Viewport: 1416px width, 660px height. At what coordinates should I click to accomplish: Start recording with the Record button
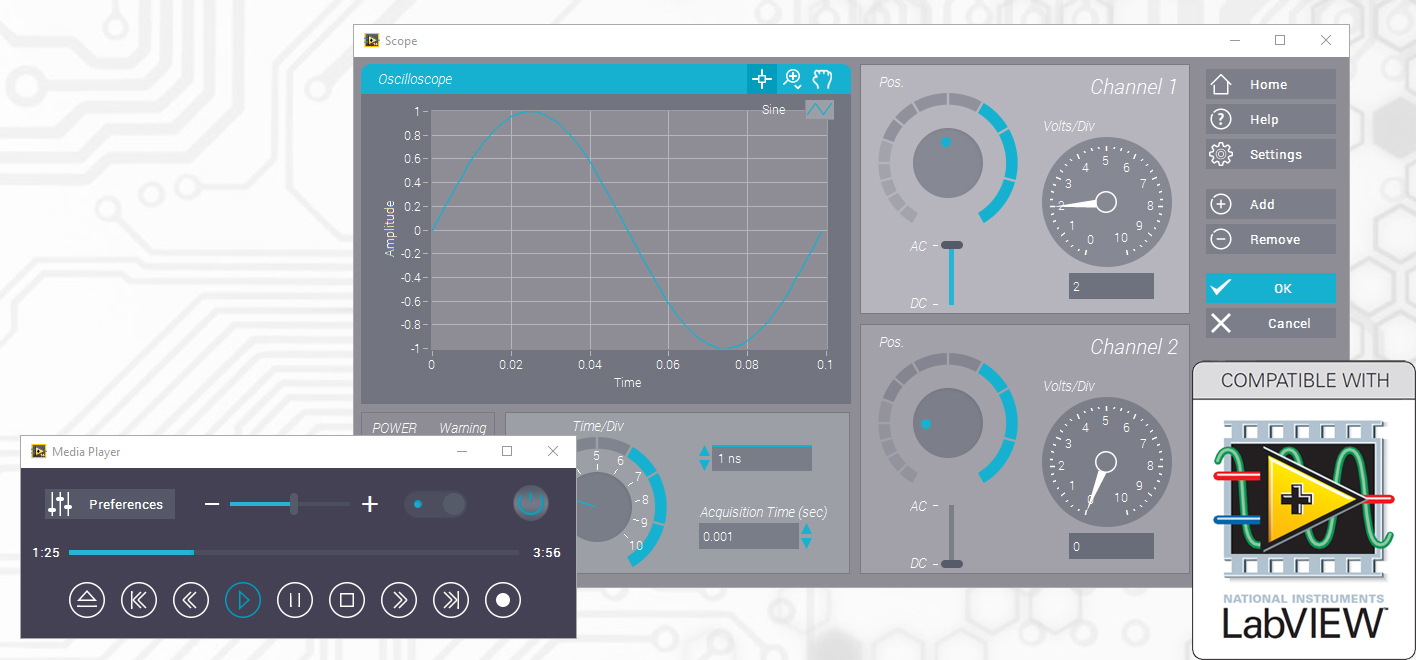point(503,600)
